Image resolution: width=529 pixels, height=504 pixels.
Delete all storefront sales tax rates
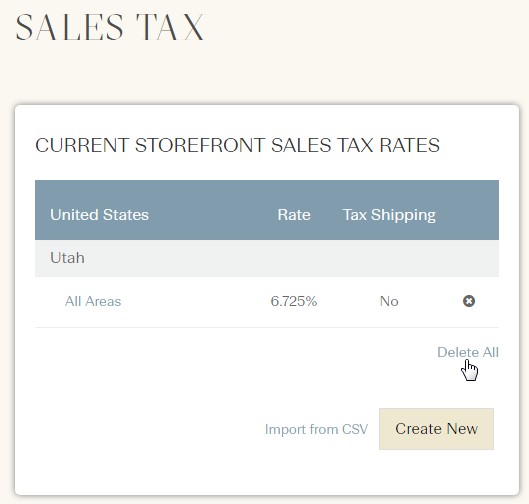point(468,352)
